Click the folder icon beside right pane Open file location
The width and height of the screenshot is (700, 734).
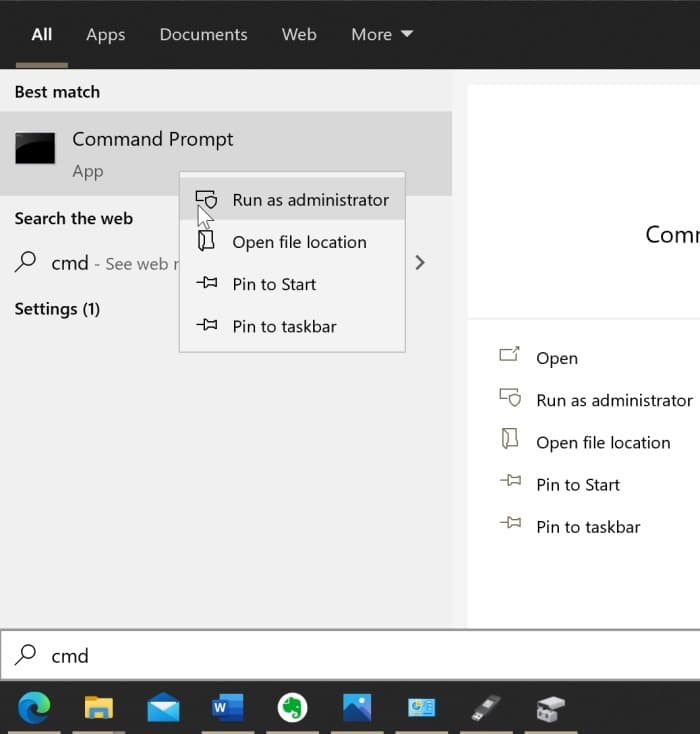pyautogui.click(x=509, y=439)
